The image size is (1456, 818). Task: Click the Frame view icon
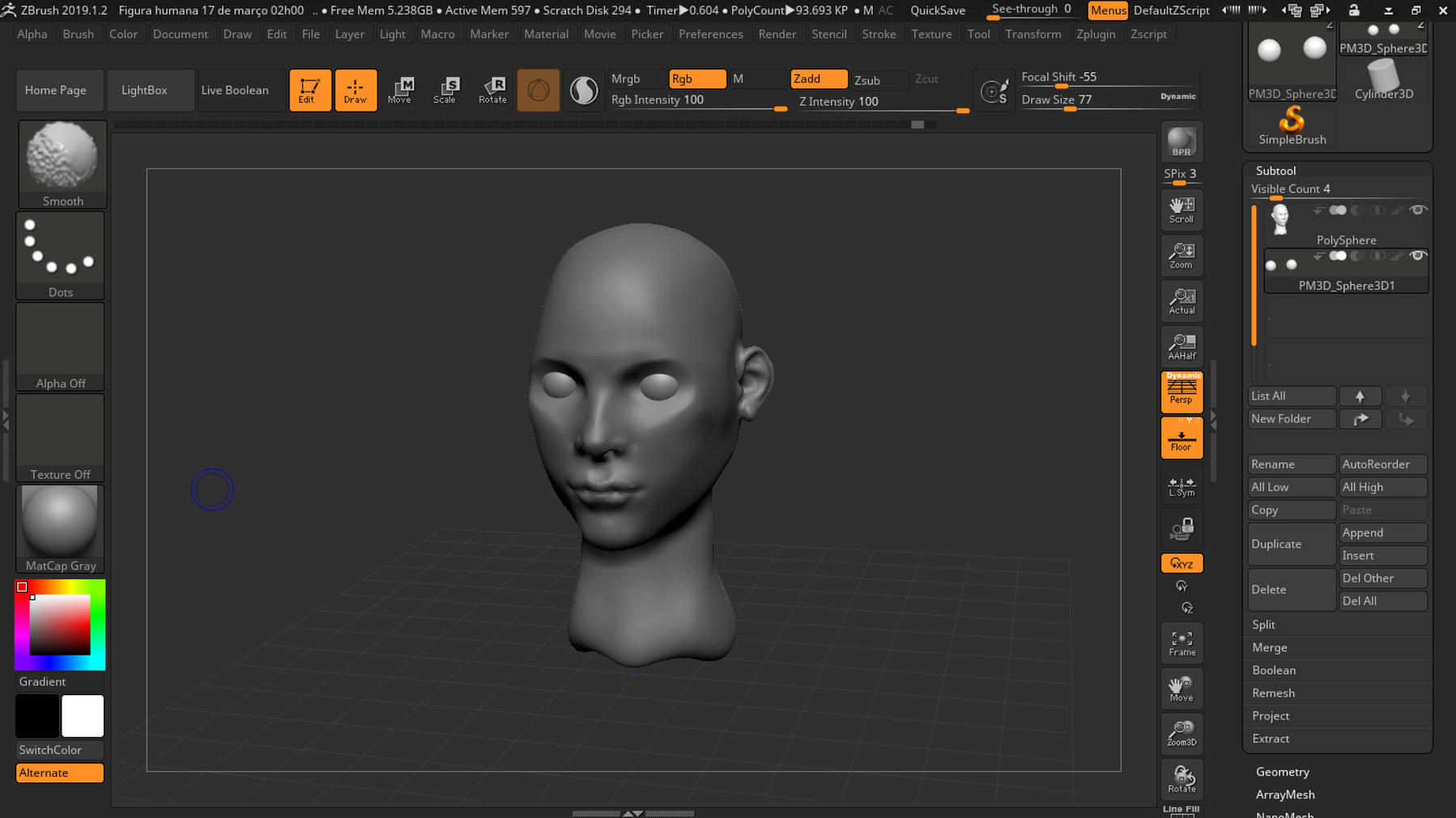click(x=1181, y=643)
